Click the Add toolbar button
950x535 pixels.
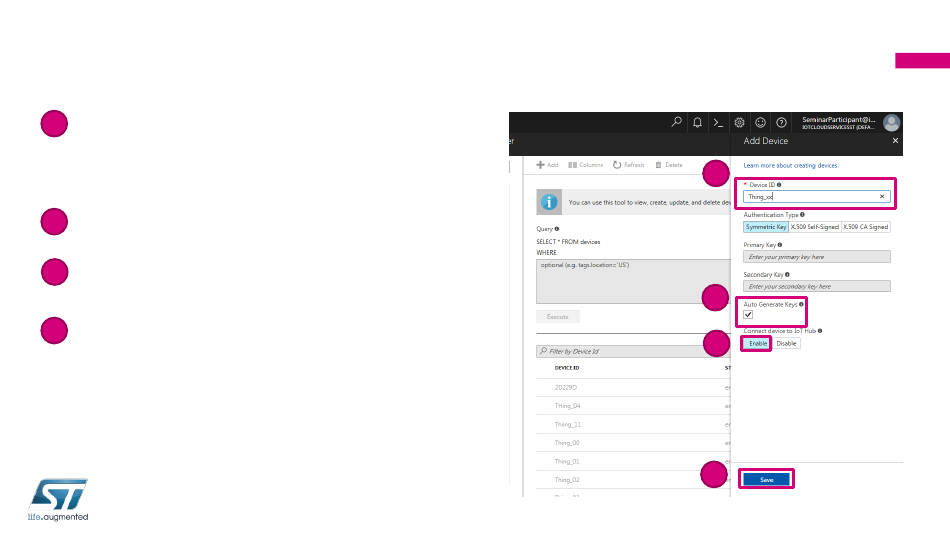point(547,165)
